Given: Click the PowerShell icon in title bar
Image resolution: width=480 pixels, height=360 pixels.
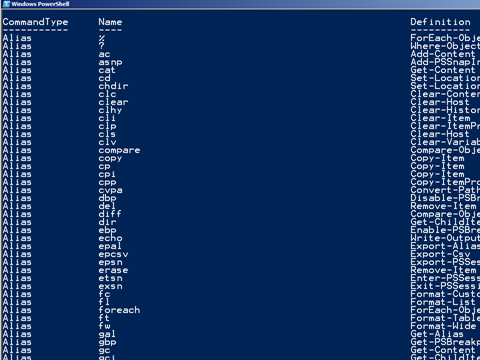Looking at the screenshot, I should tap(6, 4).
